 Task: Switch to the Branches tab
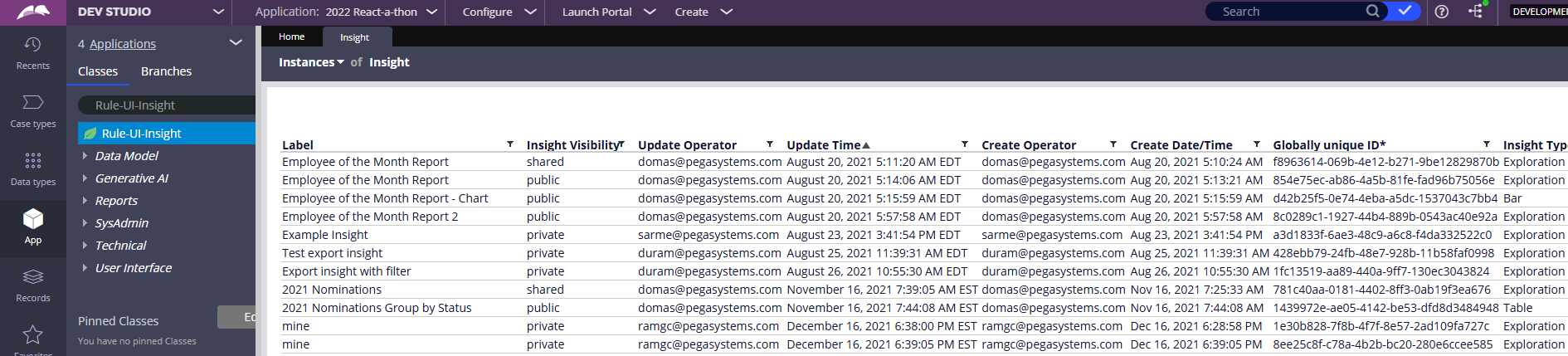(166, 71)
